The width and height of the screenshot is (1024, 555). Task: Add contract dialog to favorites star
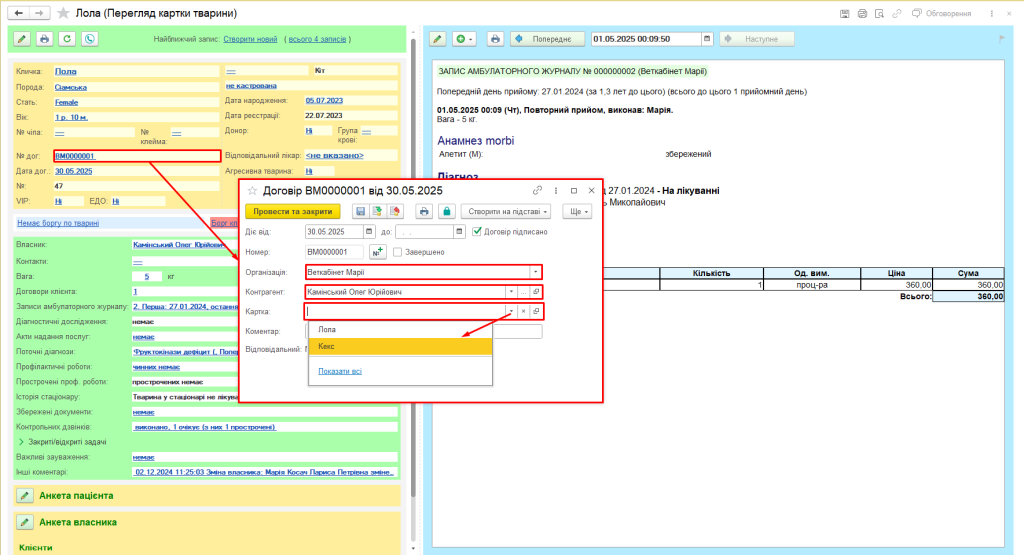(252, 191)
